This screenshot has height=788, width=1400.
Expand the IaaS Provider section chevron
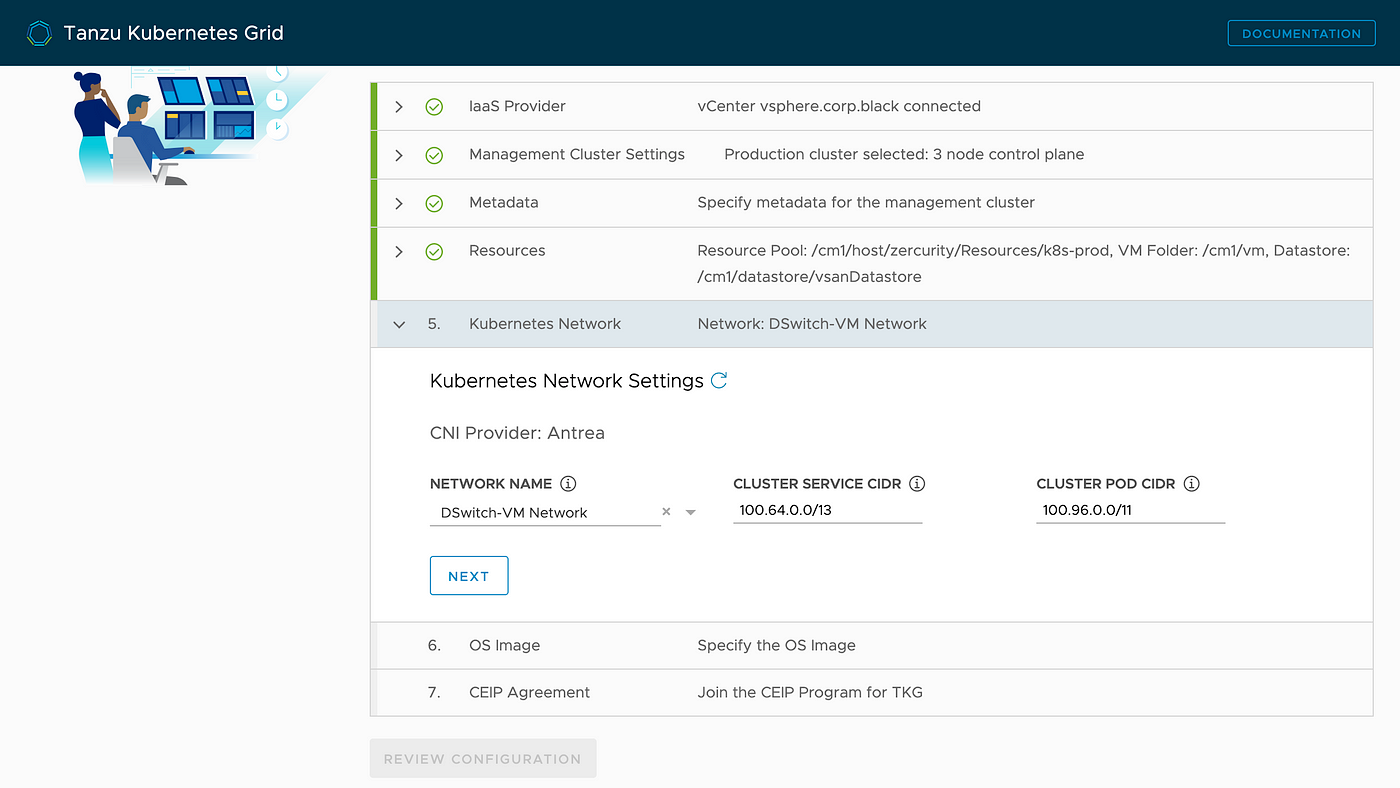pos(399,107)
